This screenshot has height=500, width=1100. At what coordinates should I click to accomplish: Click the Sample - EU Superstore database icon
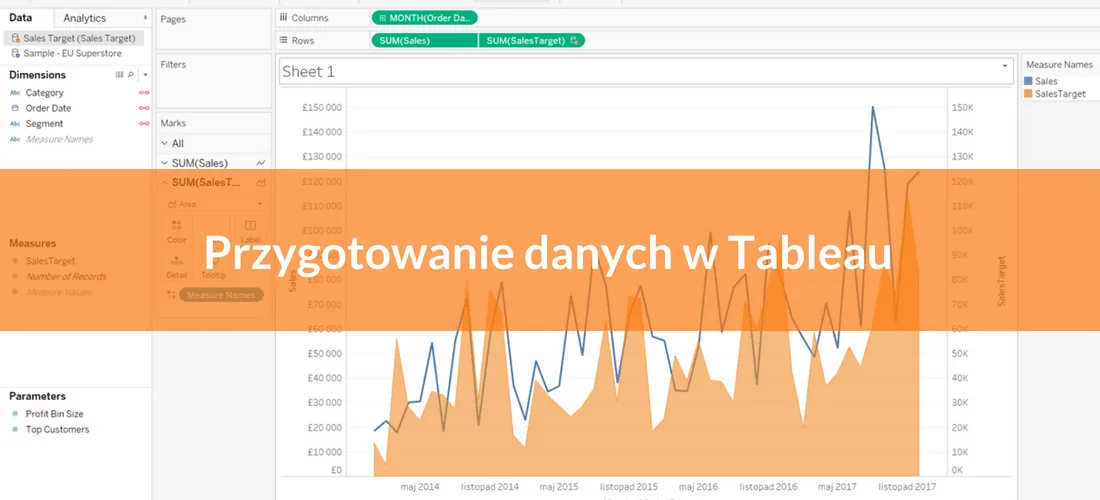[15, 53]
